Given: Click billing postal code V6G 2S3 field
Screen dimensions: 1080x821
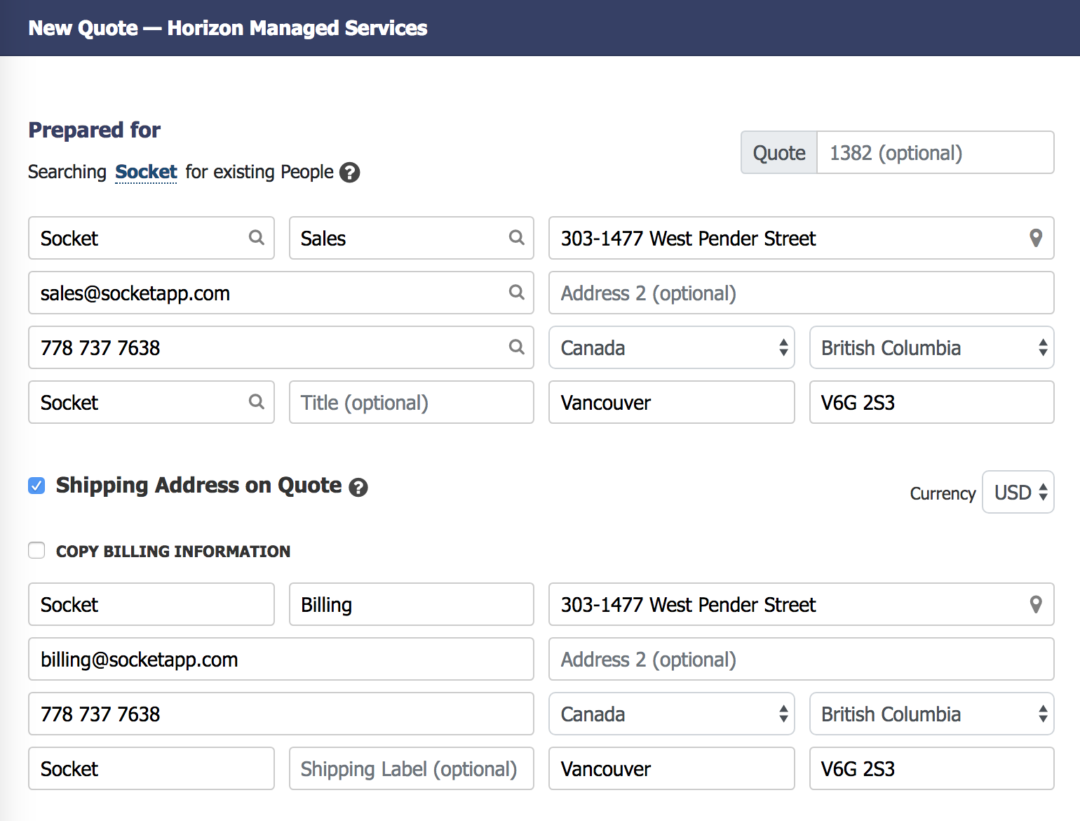Looking at the screenshot, I should (932, 403).
